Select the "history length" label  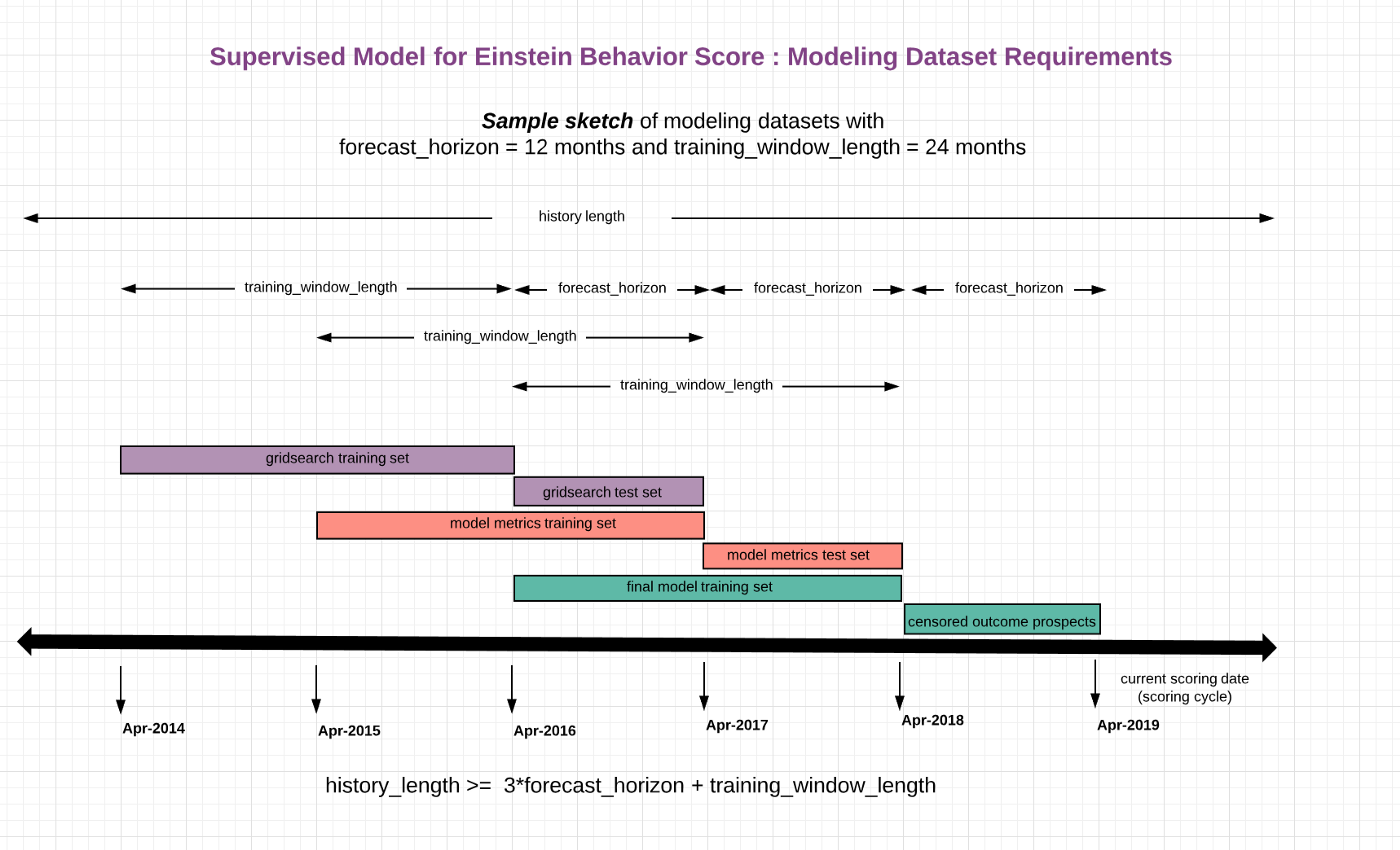[581, 216]
